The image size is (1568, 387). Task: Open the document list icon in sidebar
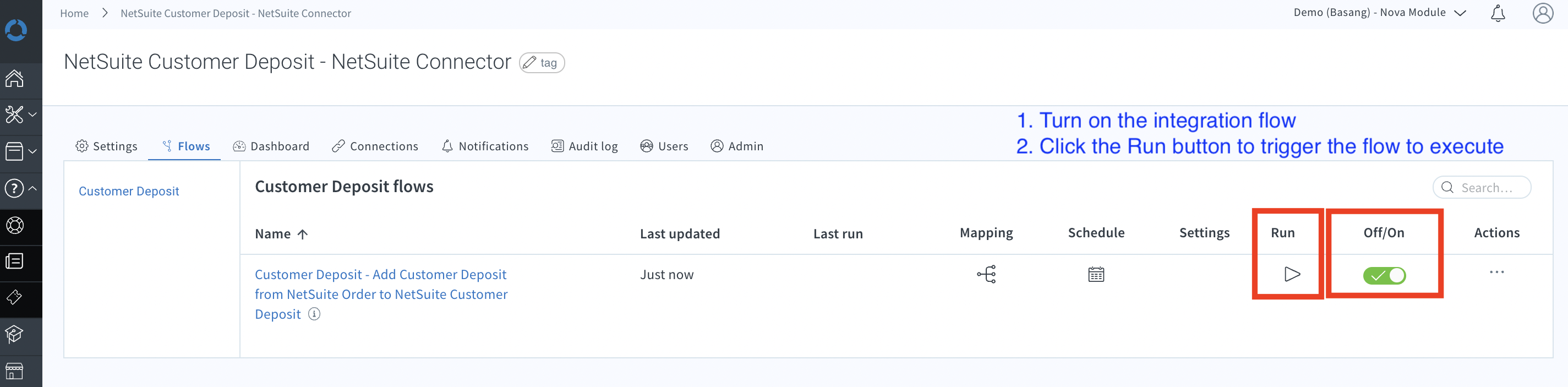[15, 261]
